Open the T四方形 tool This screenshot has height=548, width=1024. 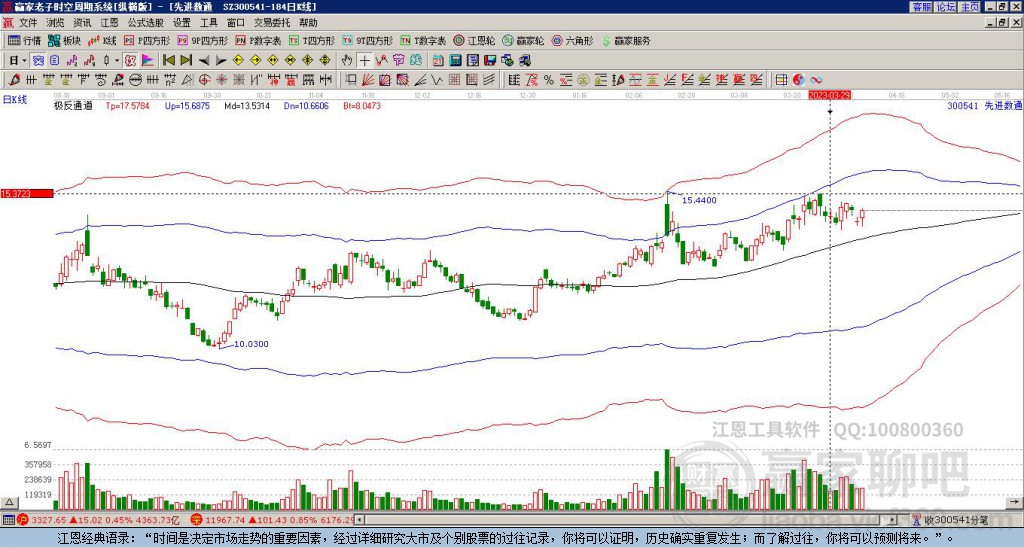[311, 40]
